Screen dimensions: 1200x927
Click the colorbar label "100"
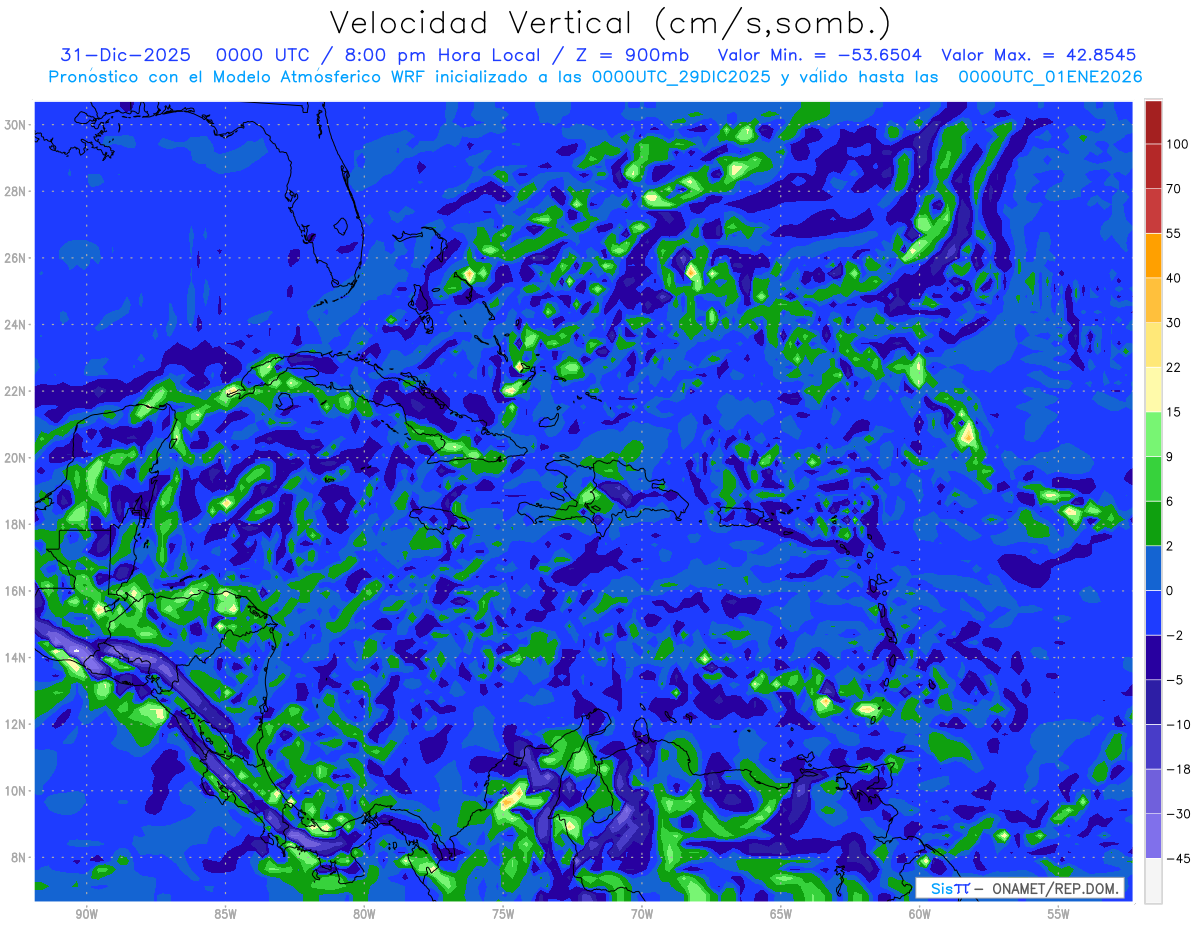[1177, 145]
